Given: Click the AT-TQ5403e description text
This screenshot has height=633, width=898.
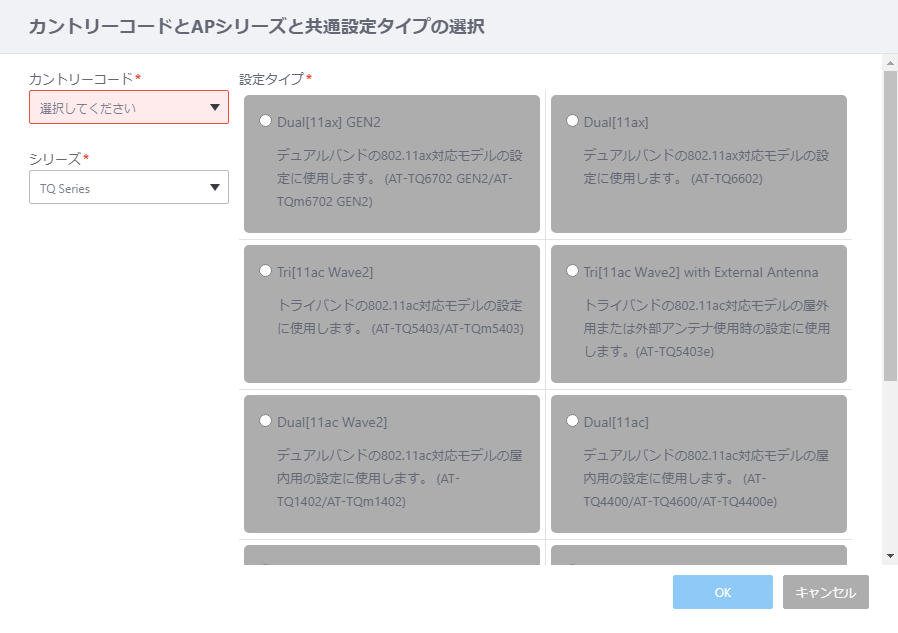Looking at the screenshot, I should coord(706,328).
